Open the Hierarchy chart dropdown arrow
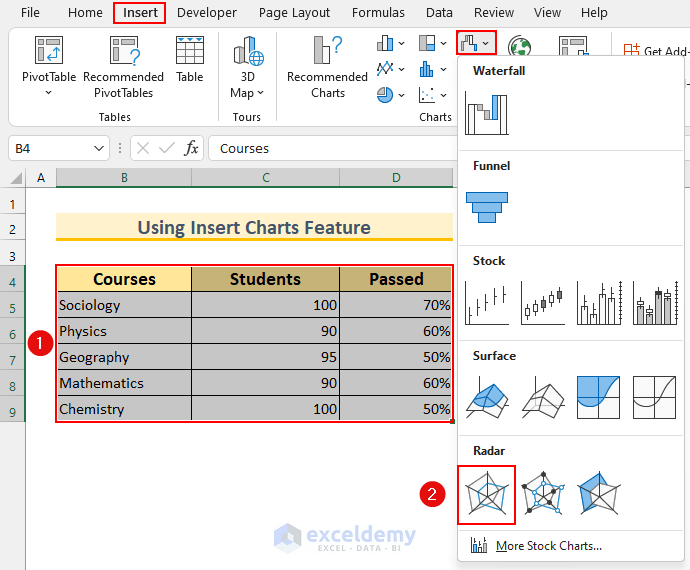The image size is (690, 570). [444, 44]
